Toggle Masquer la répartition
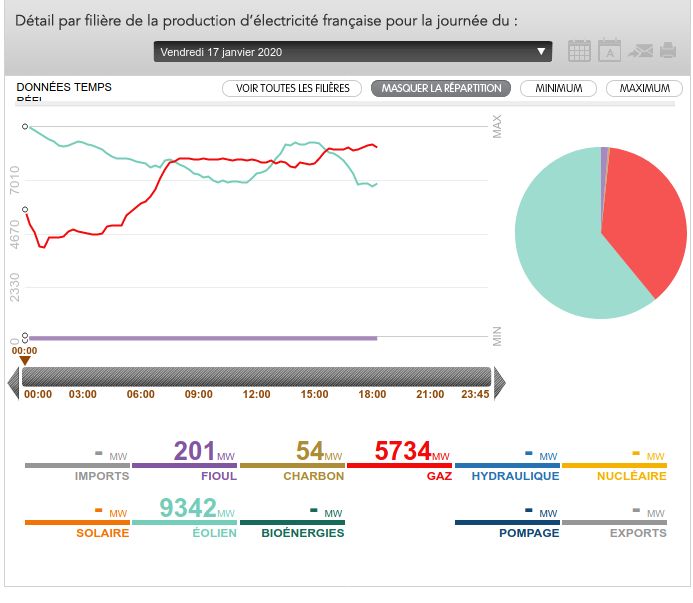The image size is (693, 603). click(x=441, y=88)
